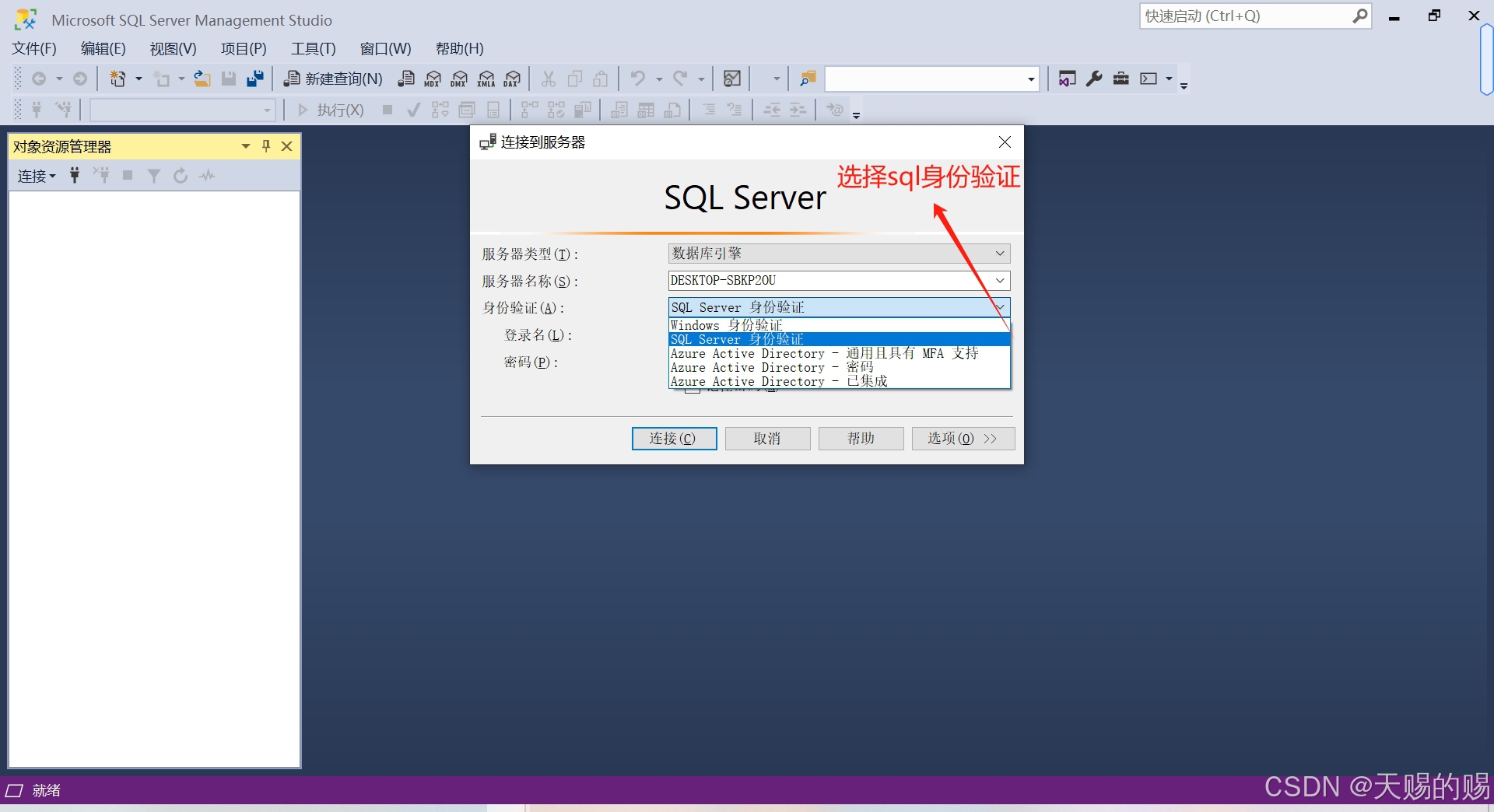
Task: Expand dialog with 选项(O) >> button
Action: pos(963,439)
